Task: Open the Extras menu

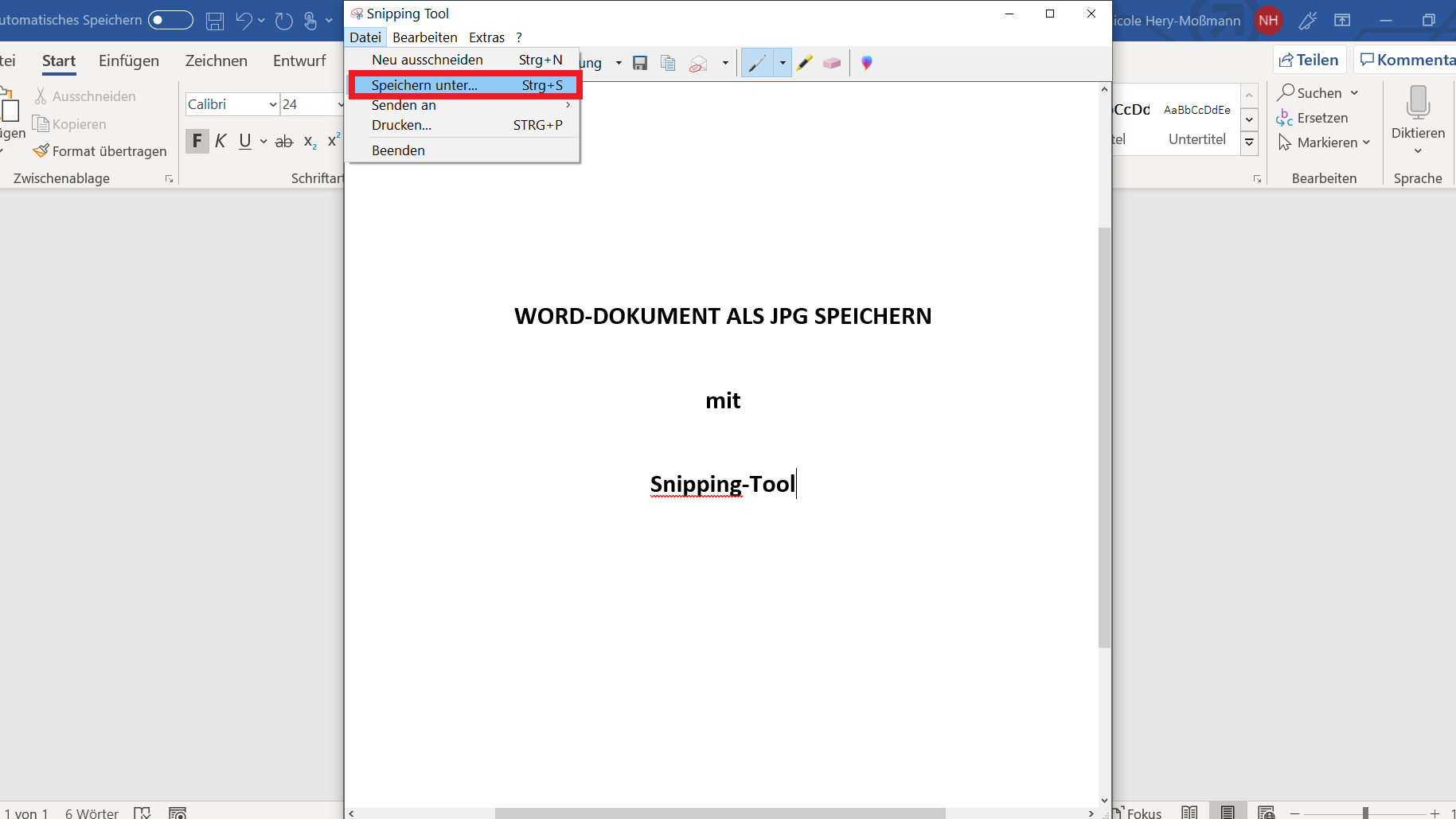Action: [x=486, y=37]
